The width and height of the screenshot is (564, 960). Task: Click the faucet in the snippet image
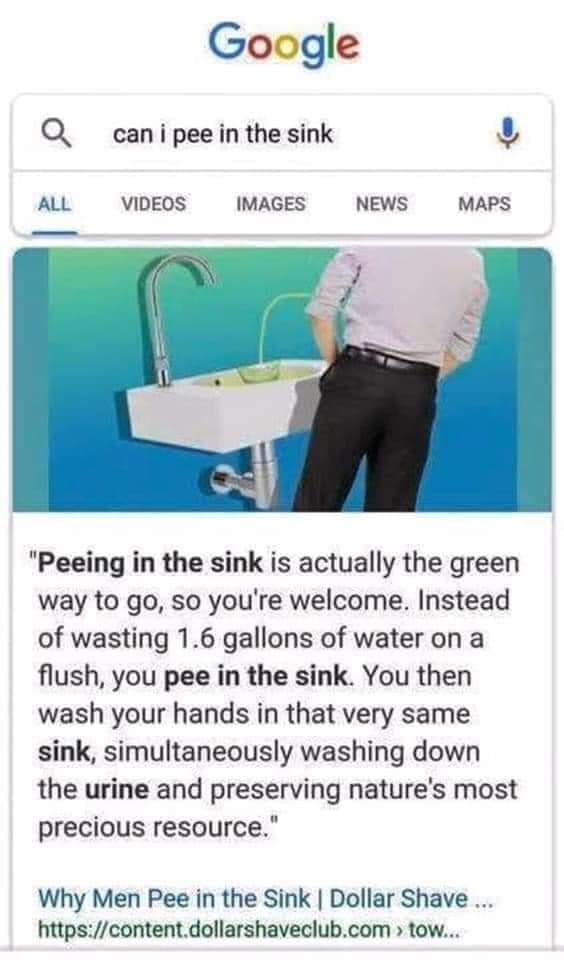(x=175, y=319)
